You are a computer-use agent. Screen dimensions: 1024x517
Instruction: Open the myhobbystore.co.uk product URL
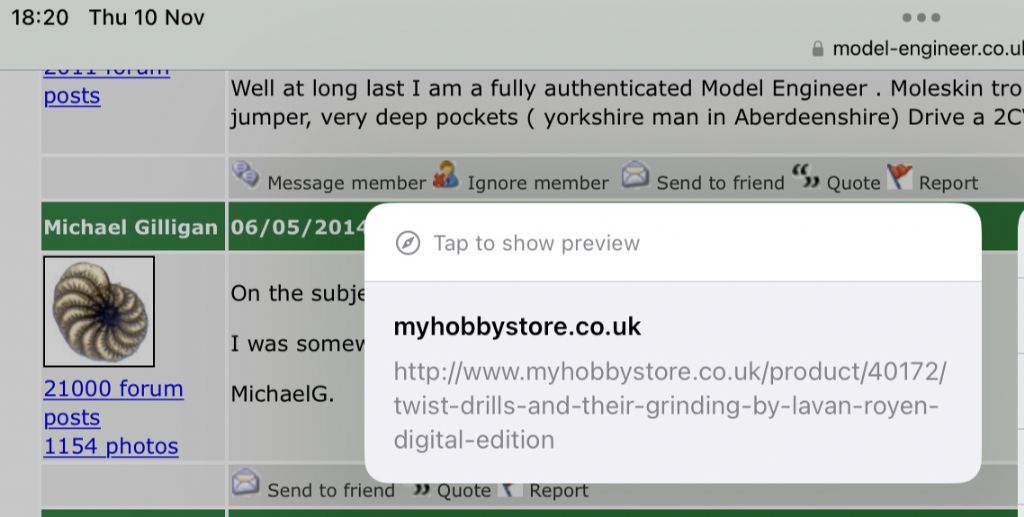pyautogui.click(x=669, y=405)
